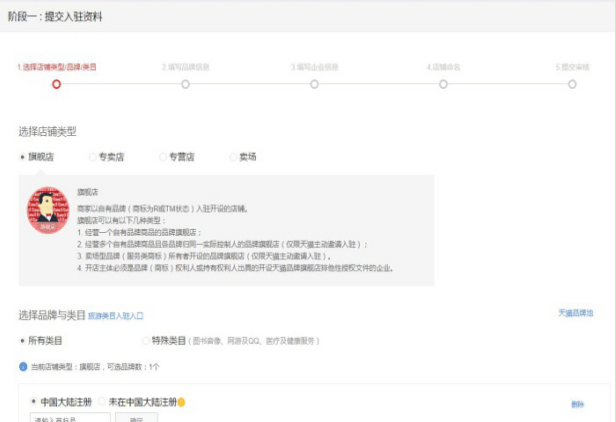Click the step 3 填写企业信息 circle
Viewport: 616px width, 422px height.
314,84
